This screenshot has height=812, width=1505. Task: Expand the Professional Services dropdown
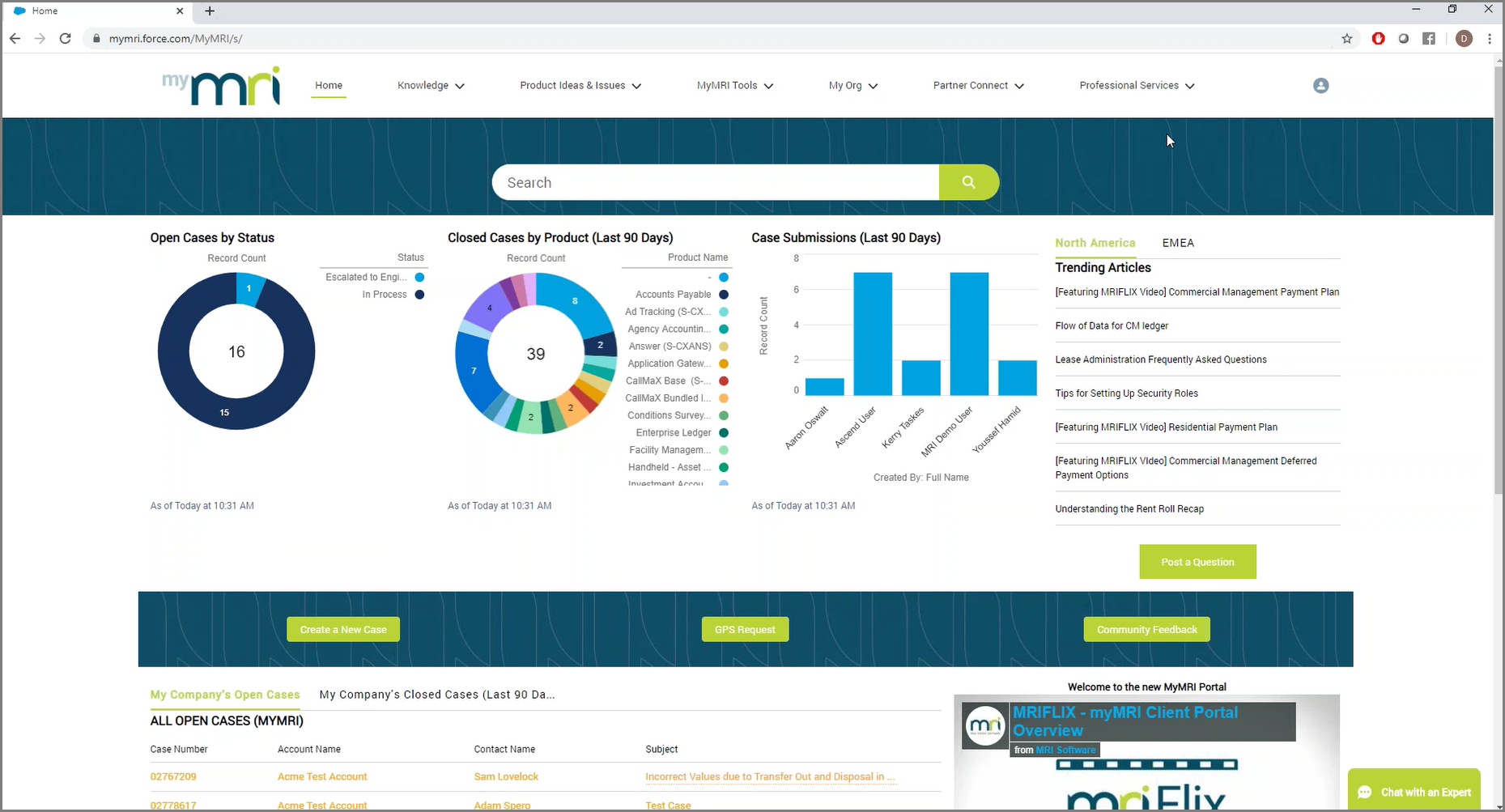1137,85
